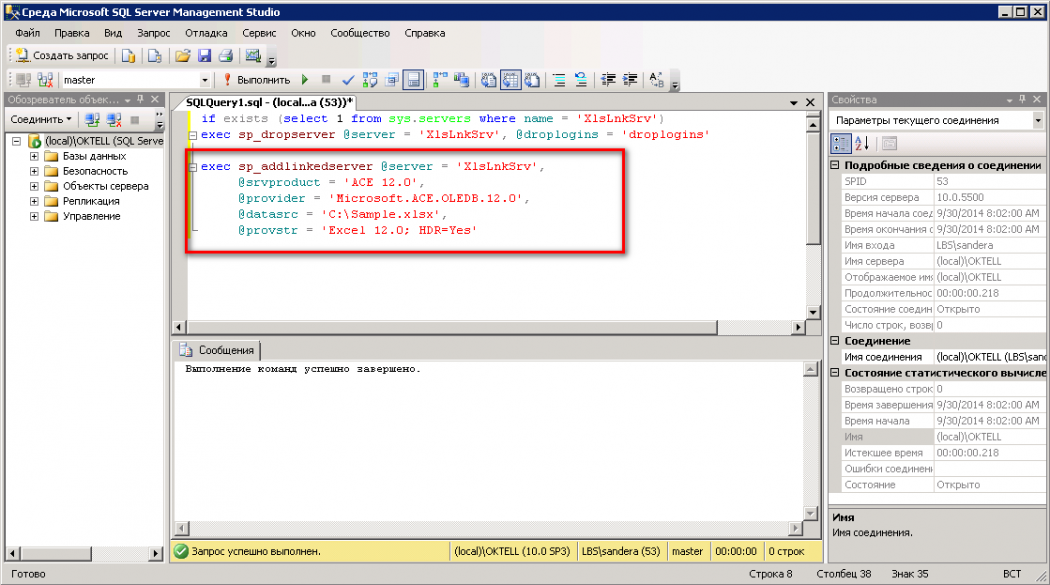This screenshot has width=1050, height=585.
Task: Click the blue checkmark parse query icon
Action: point(348,80)
